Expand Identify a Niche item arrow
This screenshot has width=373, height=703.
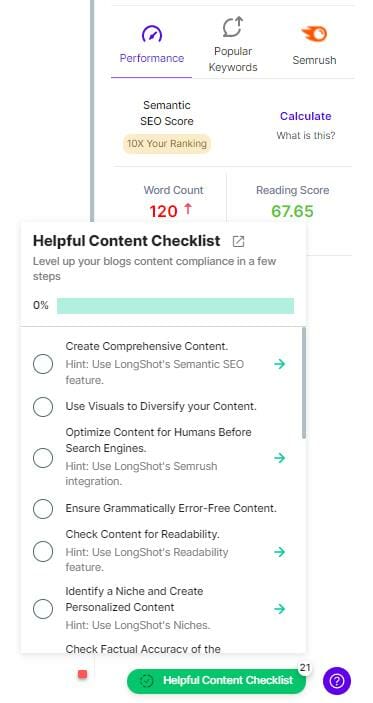coord(280,608)
